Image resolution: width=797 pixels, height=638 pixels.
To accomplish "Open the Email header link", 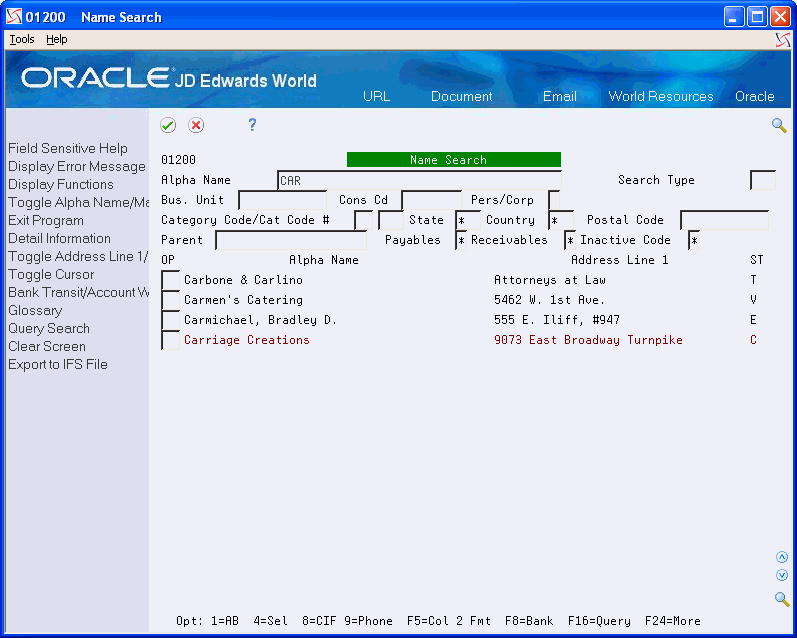I will pos(560,97).
